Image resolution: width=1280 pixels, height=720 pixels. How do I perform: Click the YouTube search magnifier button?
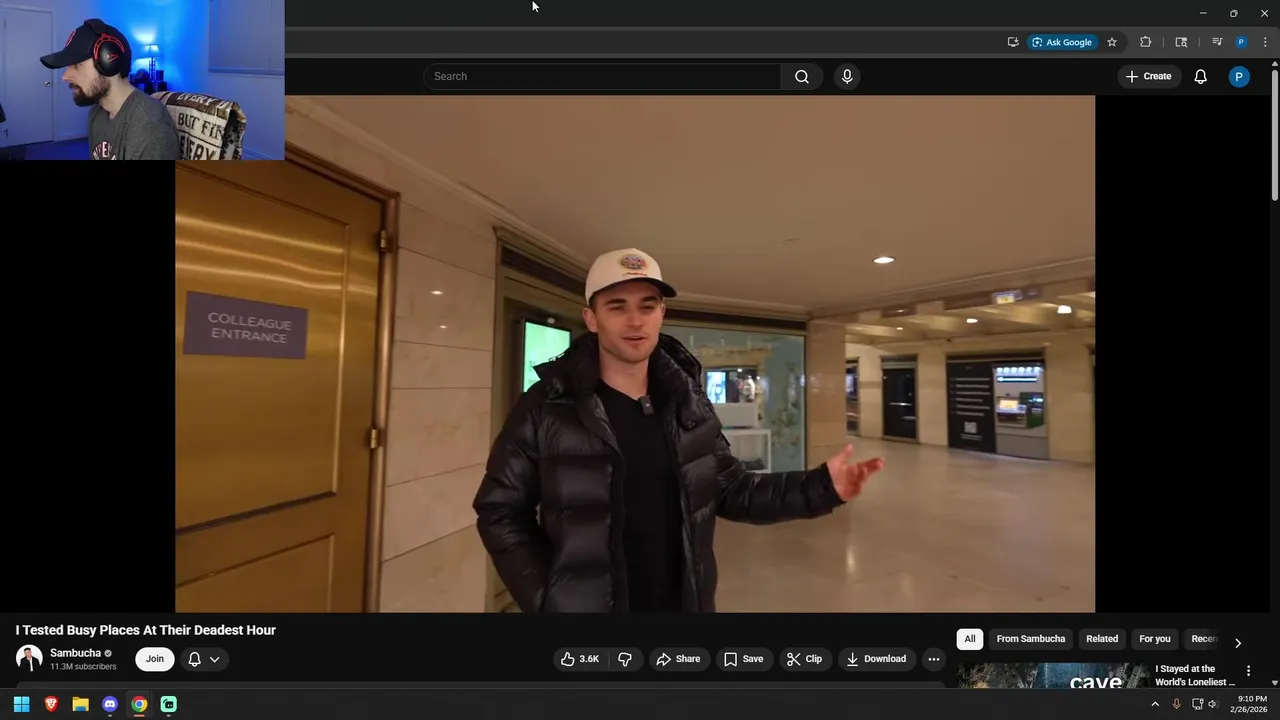pos(801,76)
